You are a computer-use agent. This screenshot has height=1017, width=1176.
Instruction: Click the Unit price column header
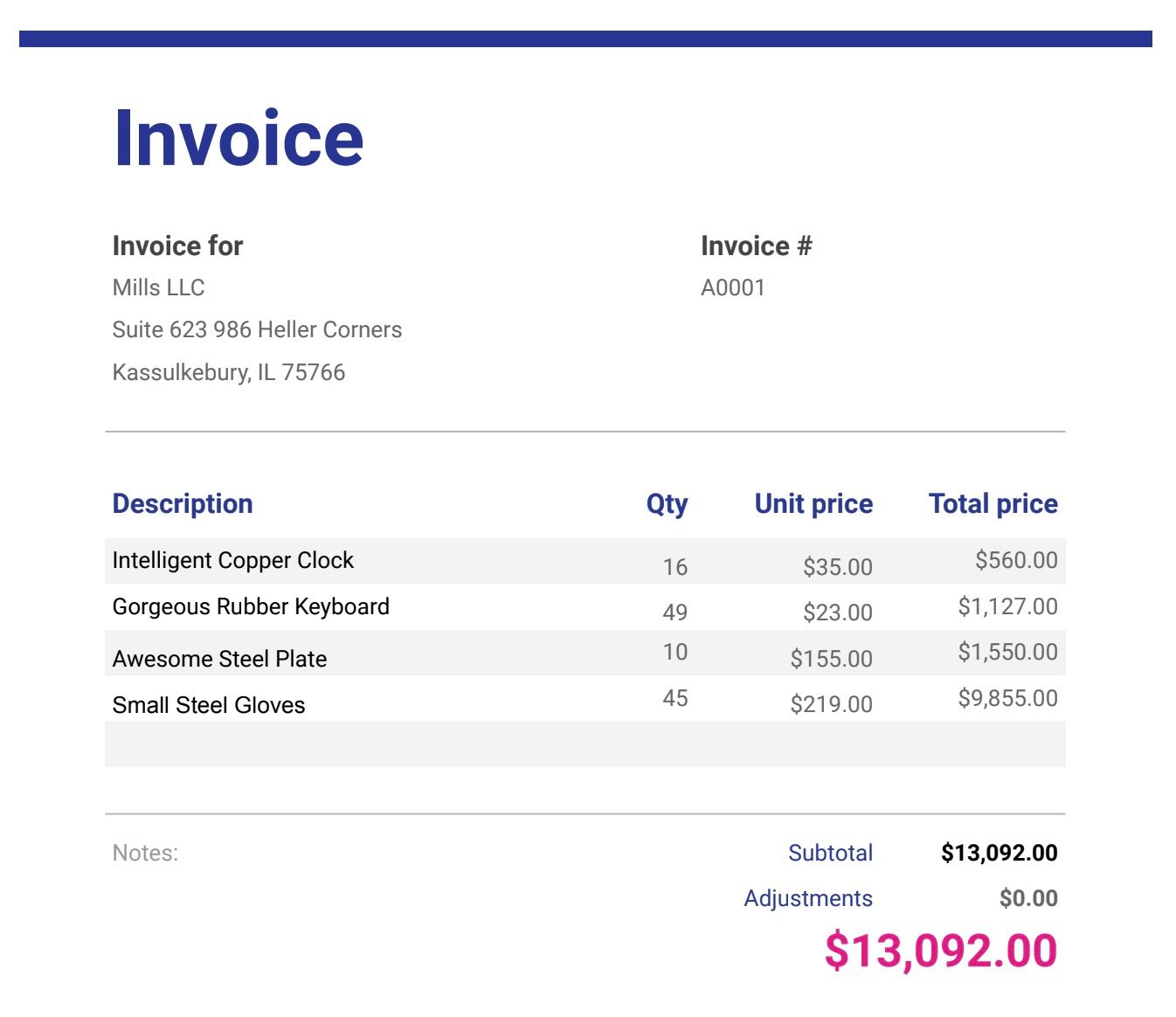pyautogui.click(x=813, y=503)
